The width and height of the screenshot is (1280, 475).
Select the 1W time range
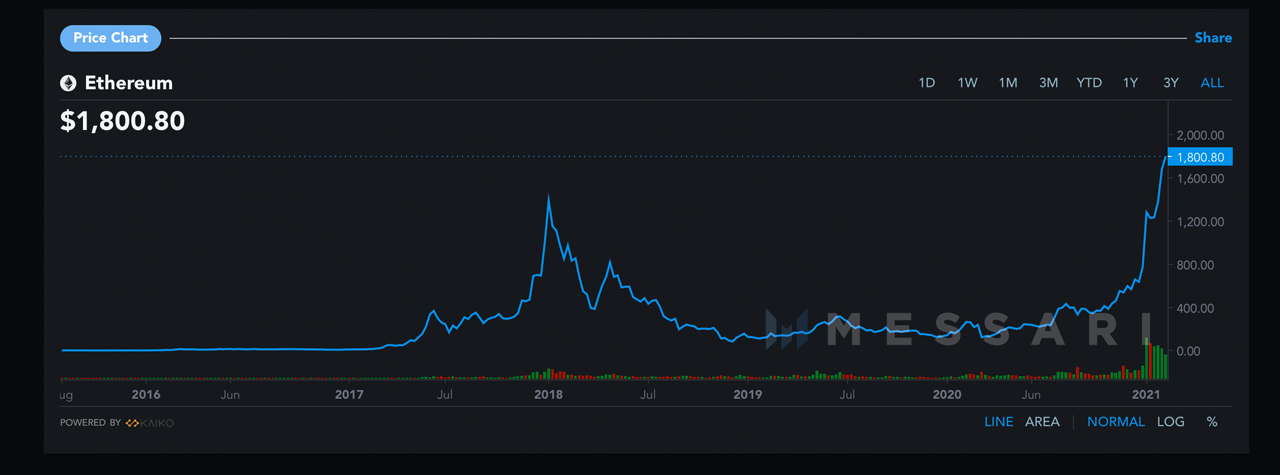point(967,83)
